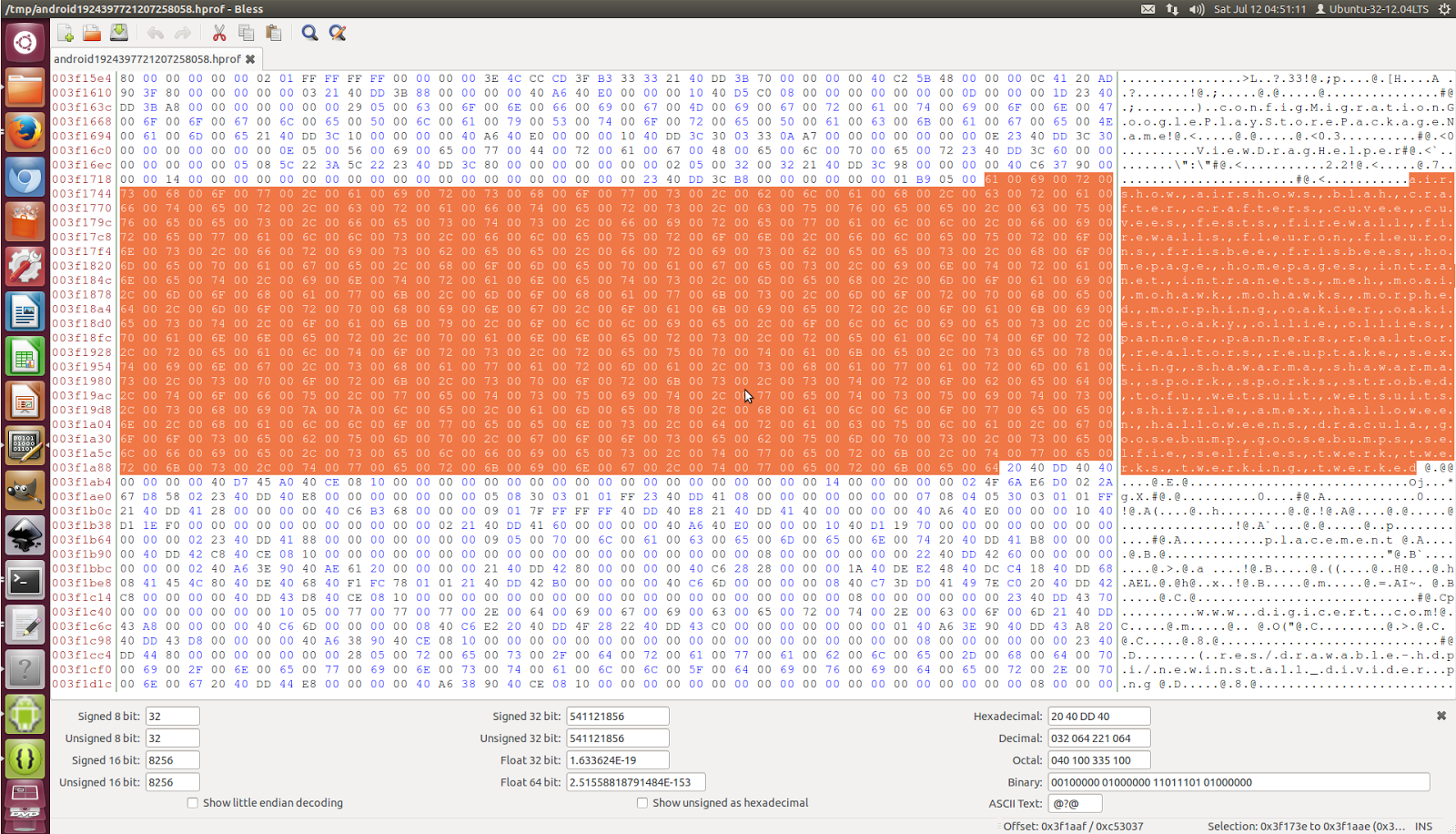The width and height of the screenshot is (1456, 834).
Task: Open the volume indicator in system tray
Action: click(x=1196, y=9)
